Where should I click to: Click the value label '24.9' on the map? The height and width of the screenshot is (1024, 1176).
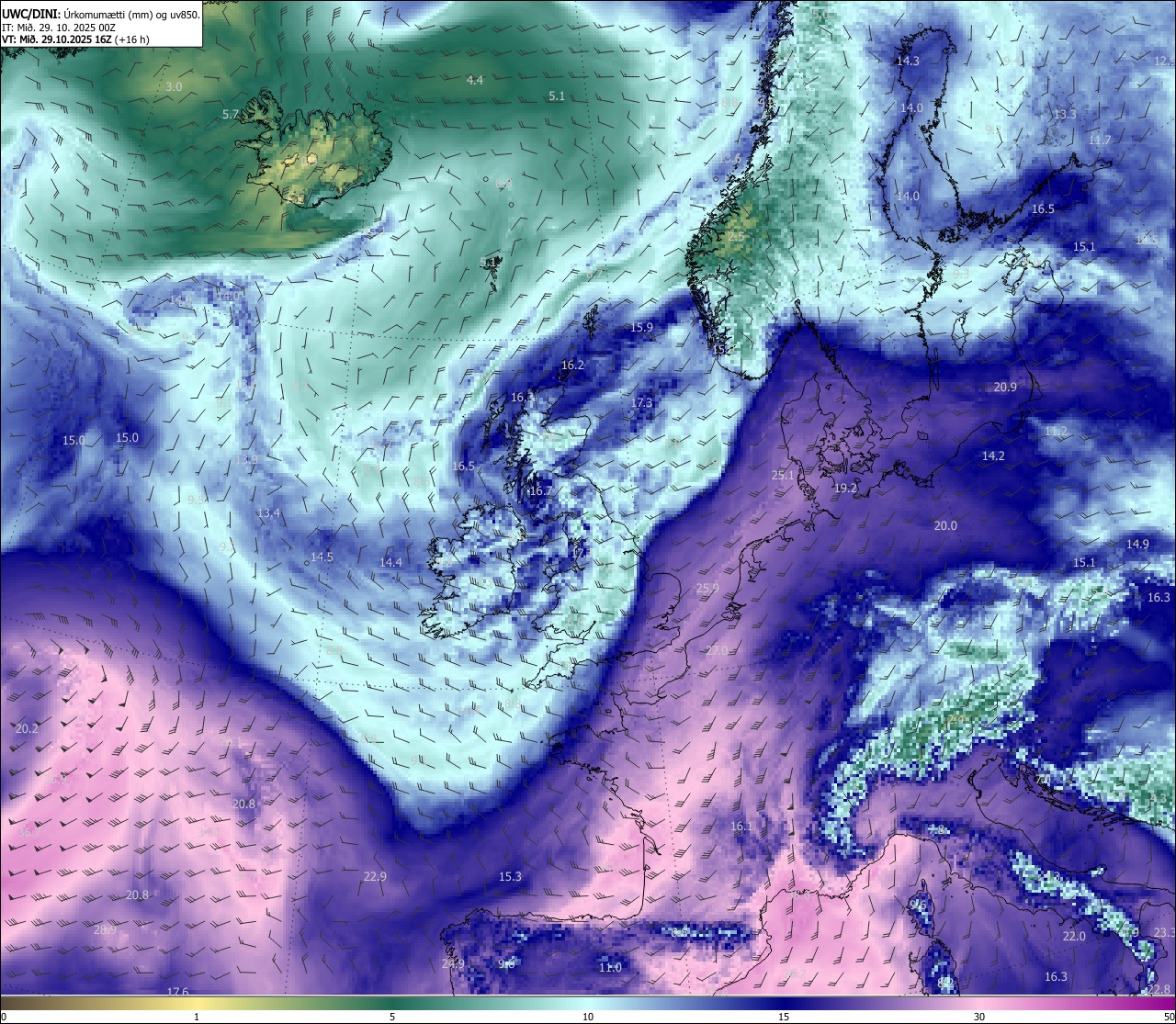(x=453, y=964)
